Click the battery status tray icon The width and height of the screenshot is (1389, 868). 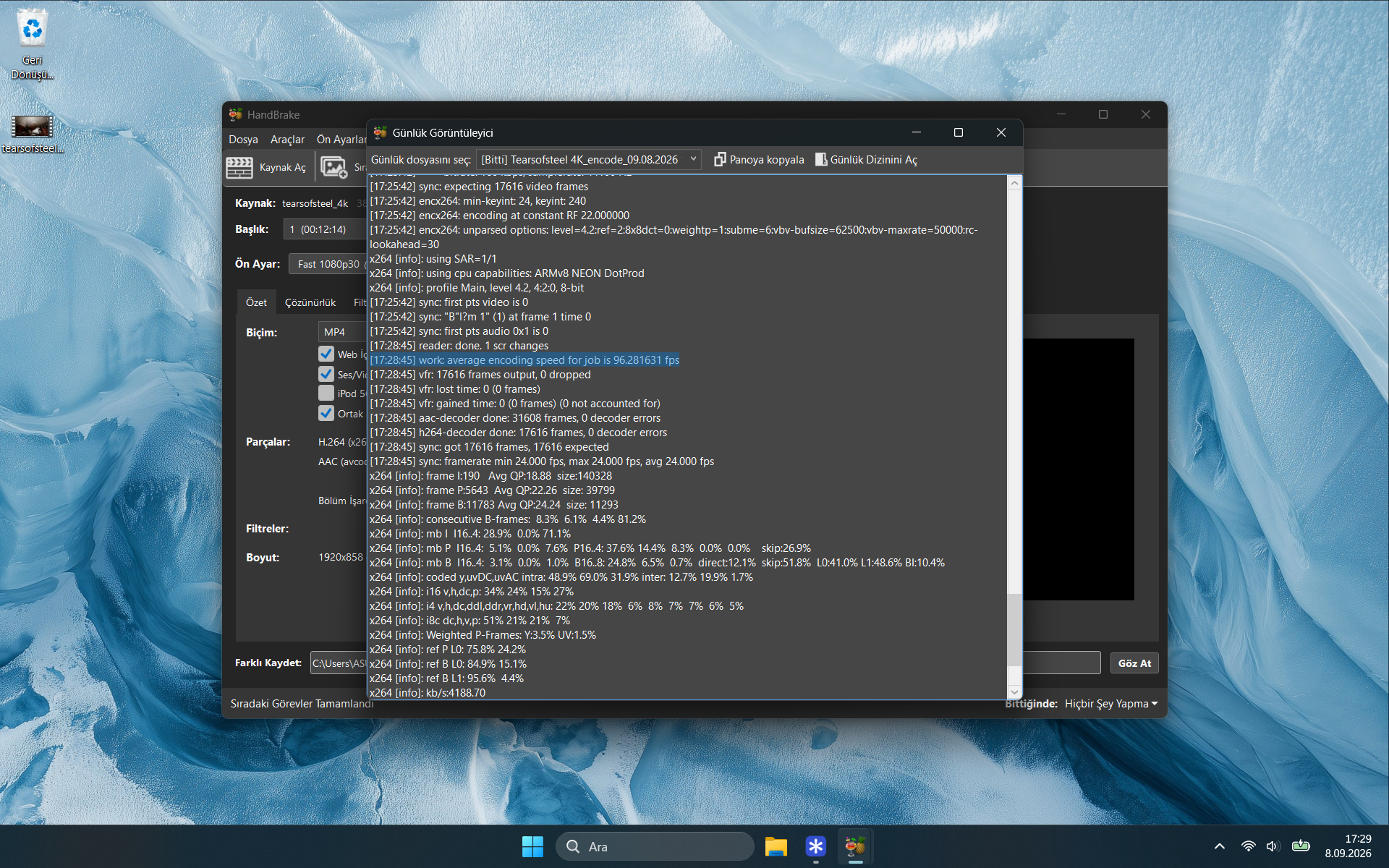1301,846
